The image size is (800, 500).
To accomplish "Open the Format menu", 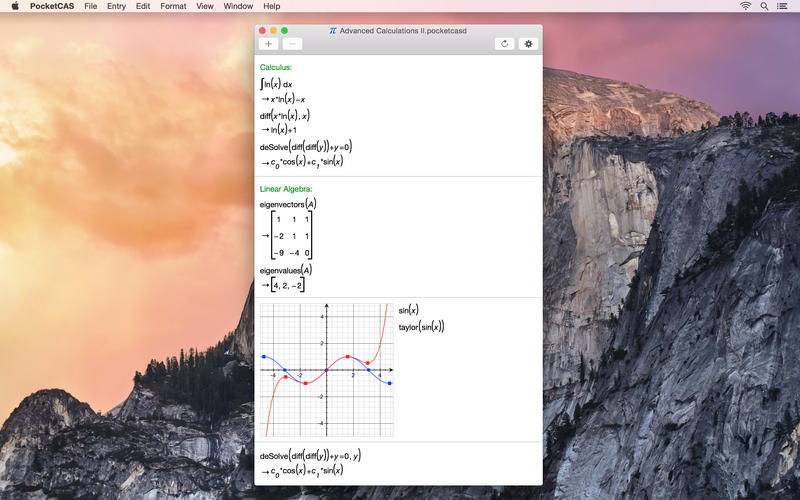I will (173, 6).
